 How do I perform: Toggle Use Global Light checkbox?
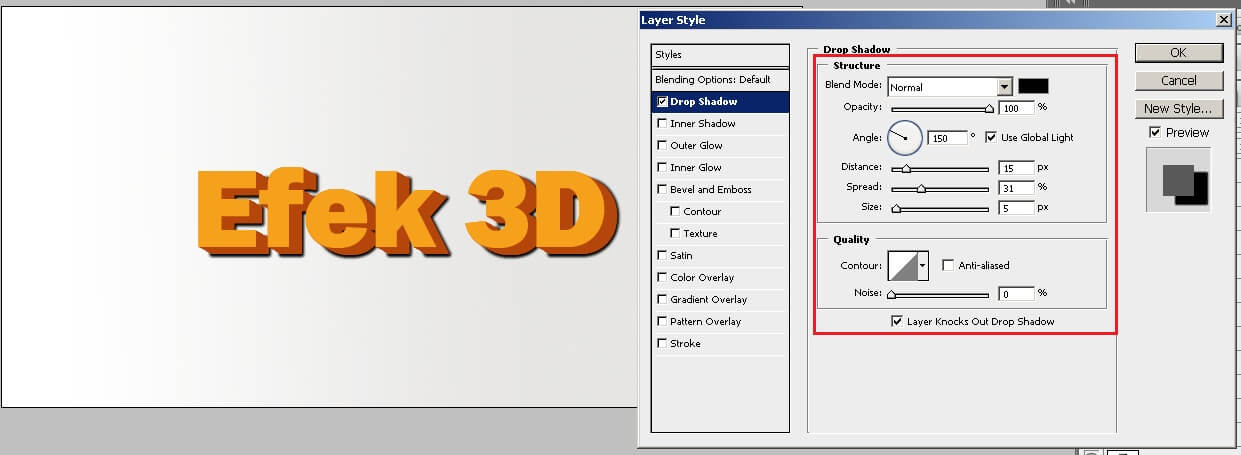pyautogui.click(x=991, y=137)
